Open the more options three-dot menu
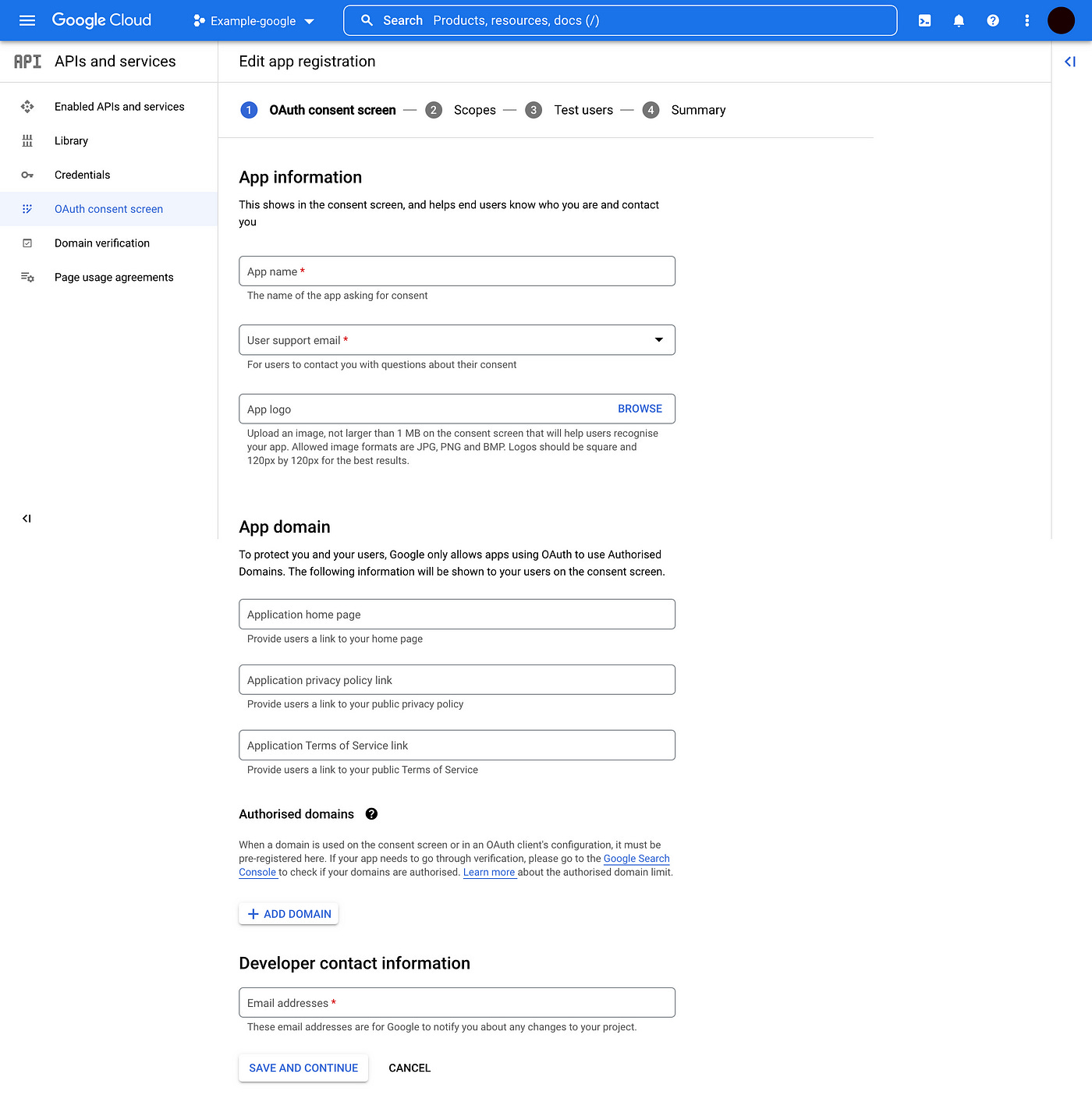The height and width of the screenshot is (1102, 1092). [x=1026, y=20]
